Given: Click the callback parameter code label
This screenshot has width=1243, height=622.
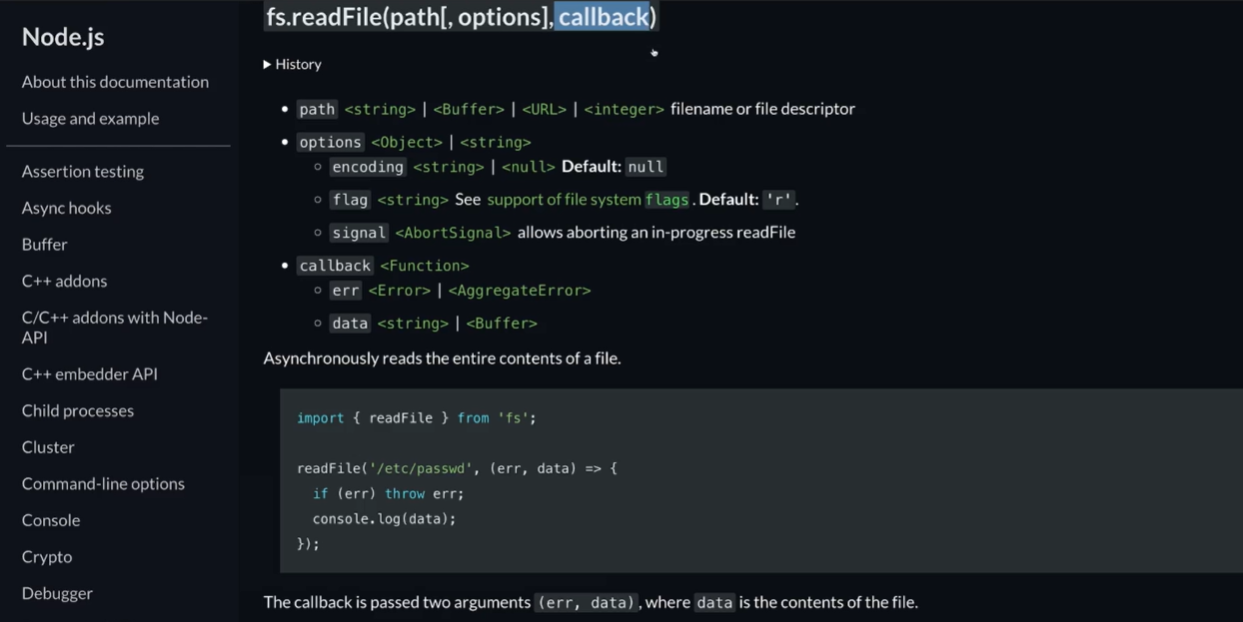Looking at the screenshot, I should coord(335,266).
